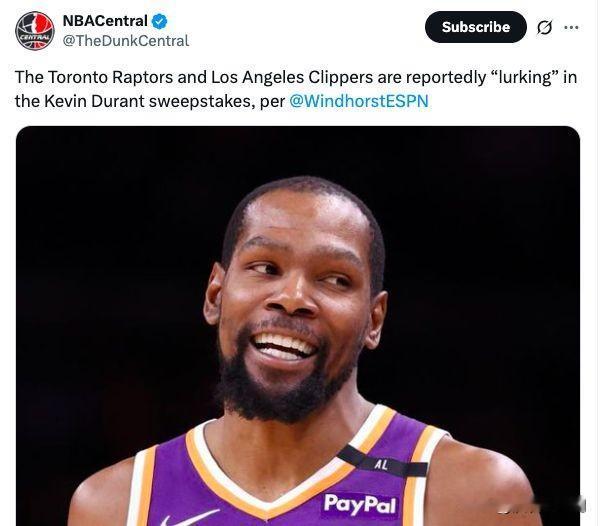Viewport: 601px width, 526px height.
Task: Open the three-dot more options menu
Action: pyautogui.click(x=571, y=27)
